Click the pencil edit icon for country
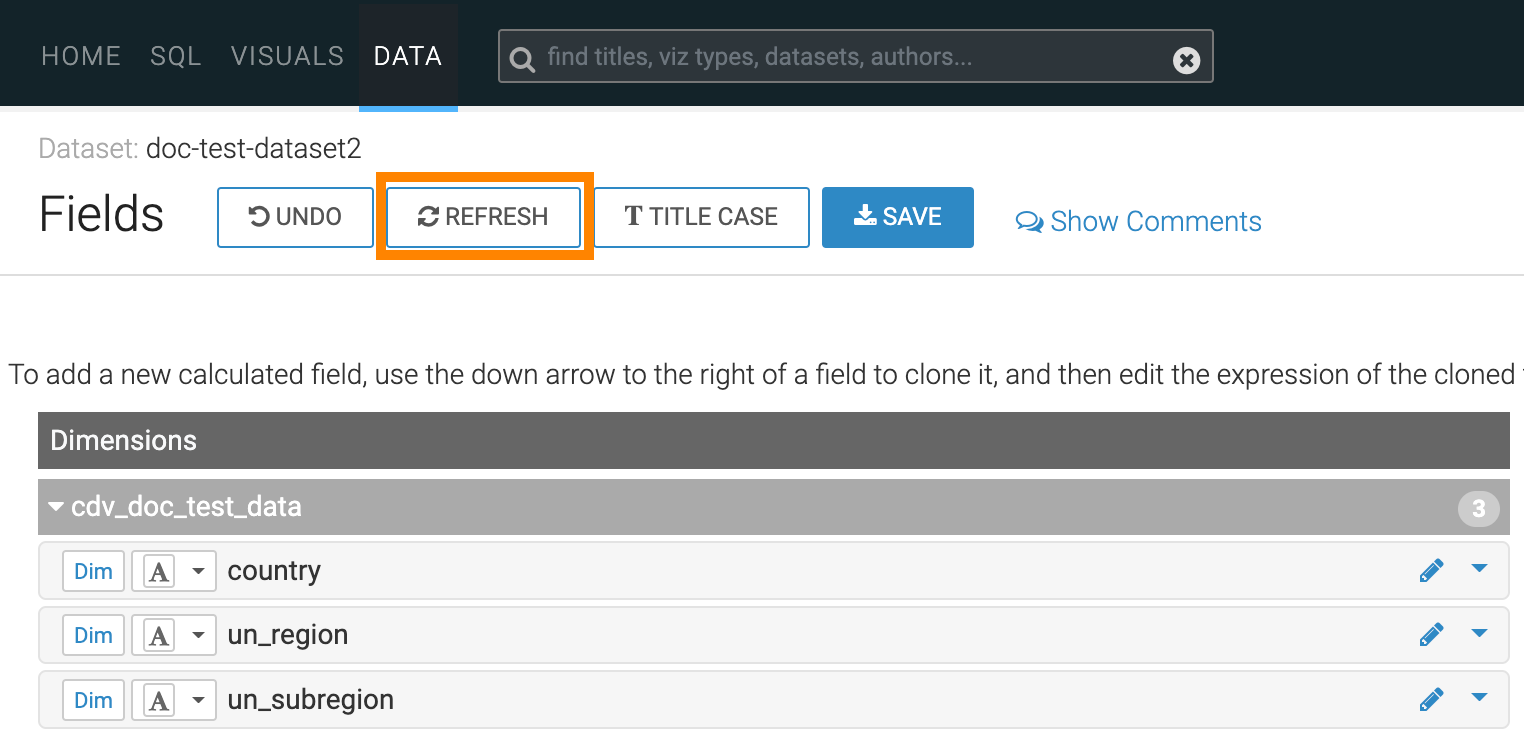 coord(1431,570)
